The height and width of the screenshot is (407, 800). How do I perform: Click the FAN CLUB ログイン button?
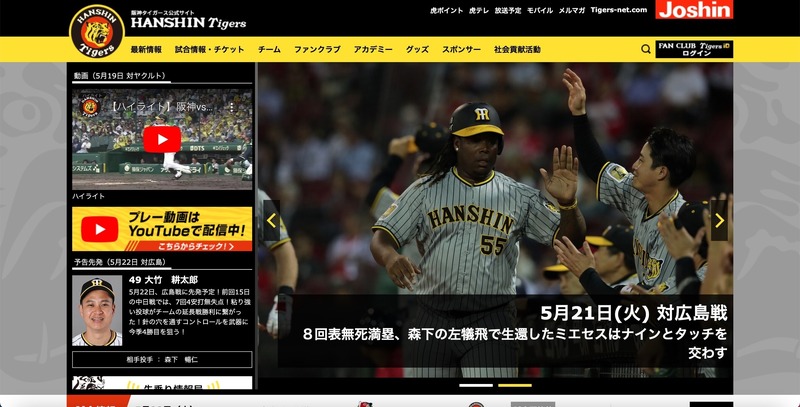(694, 49)
